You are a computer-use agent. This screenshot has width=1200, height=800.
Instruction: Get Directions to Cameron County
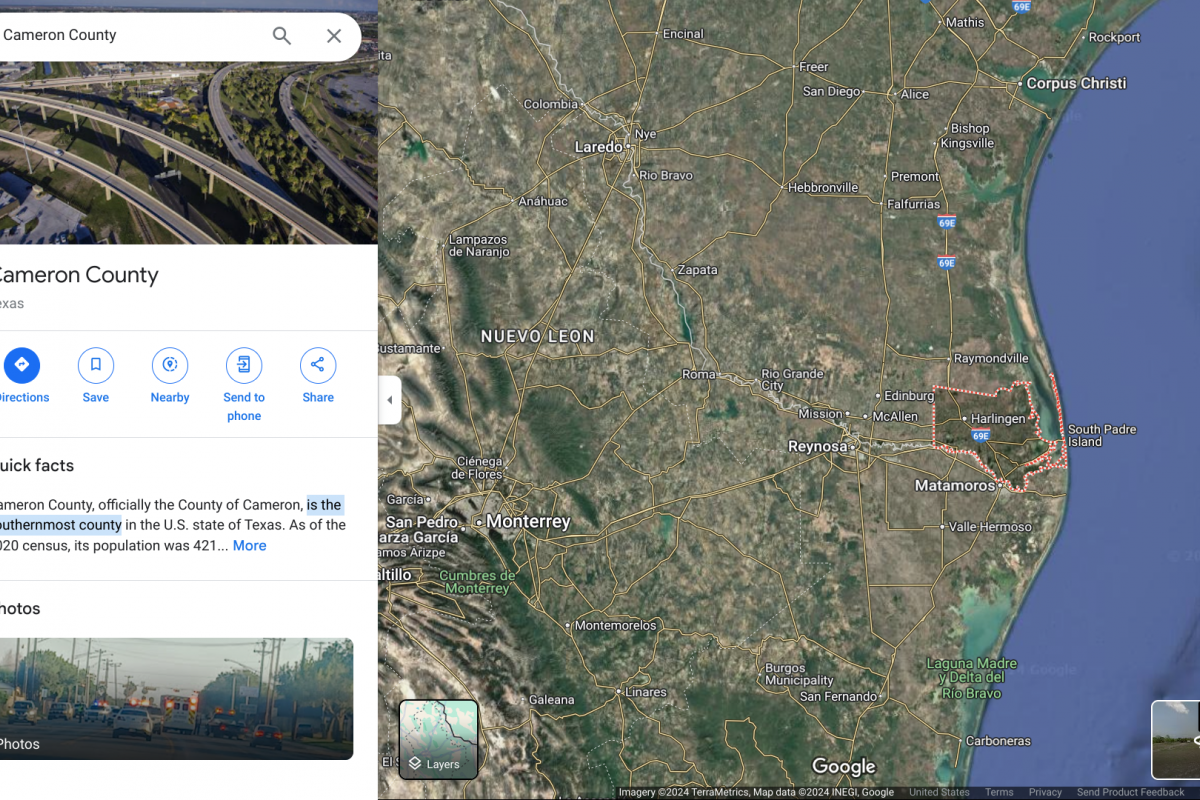point(22,377)
